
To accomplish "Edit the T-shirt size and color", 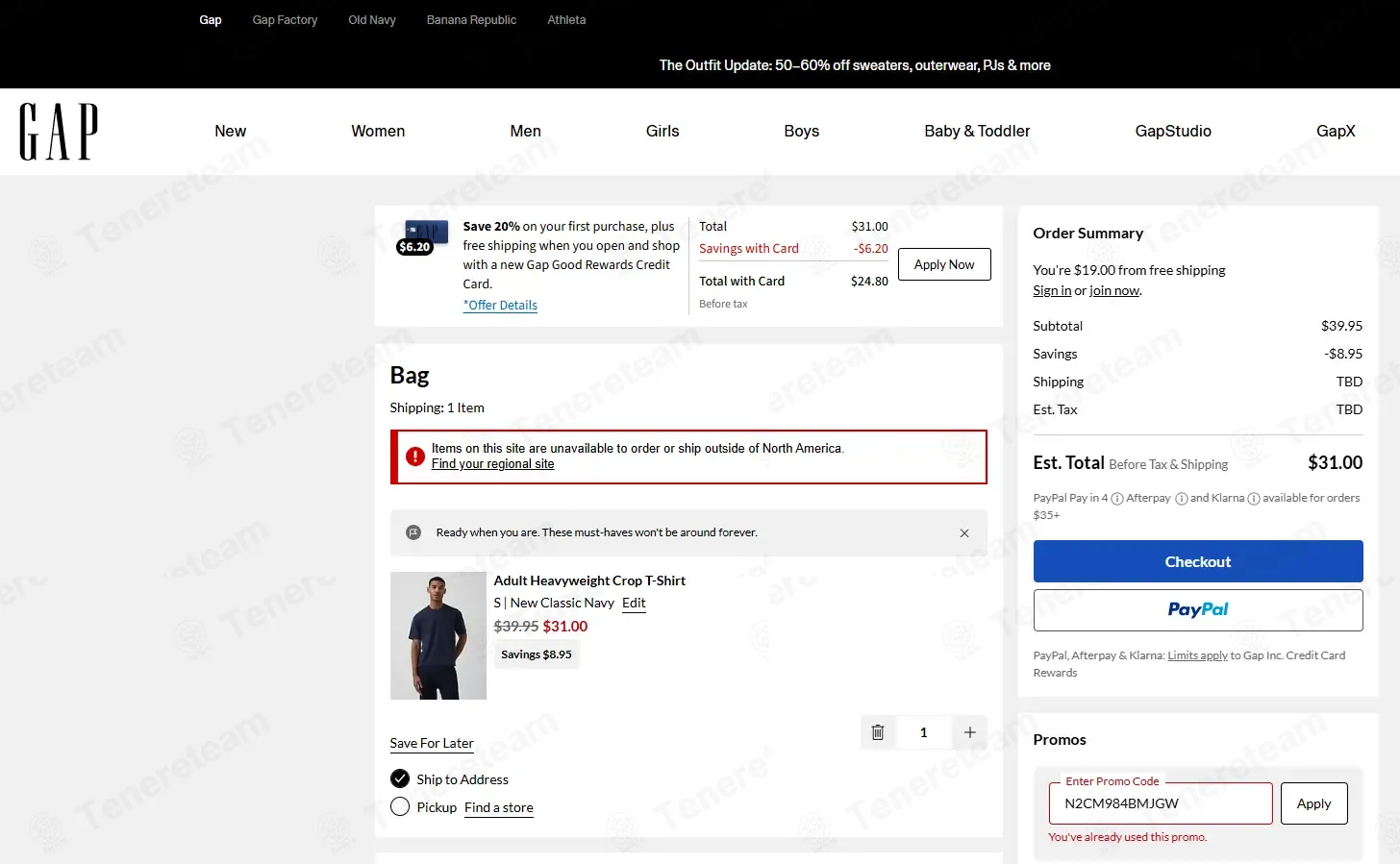I will point(634,603).
